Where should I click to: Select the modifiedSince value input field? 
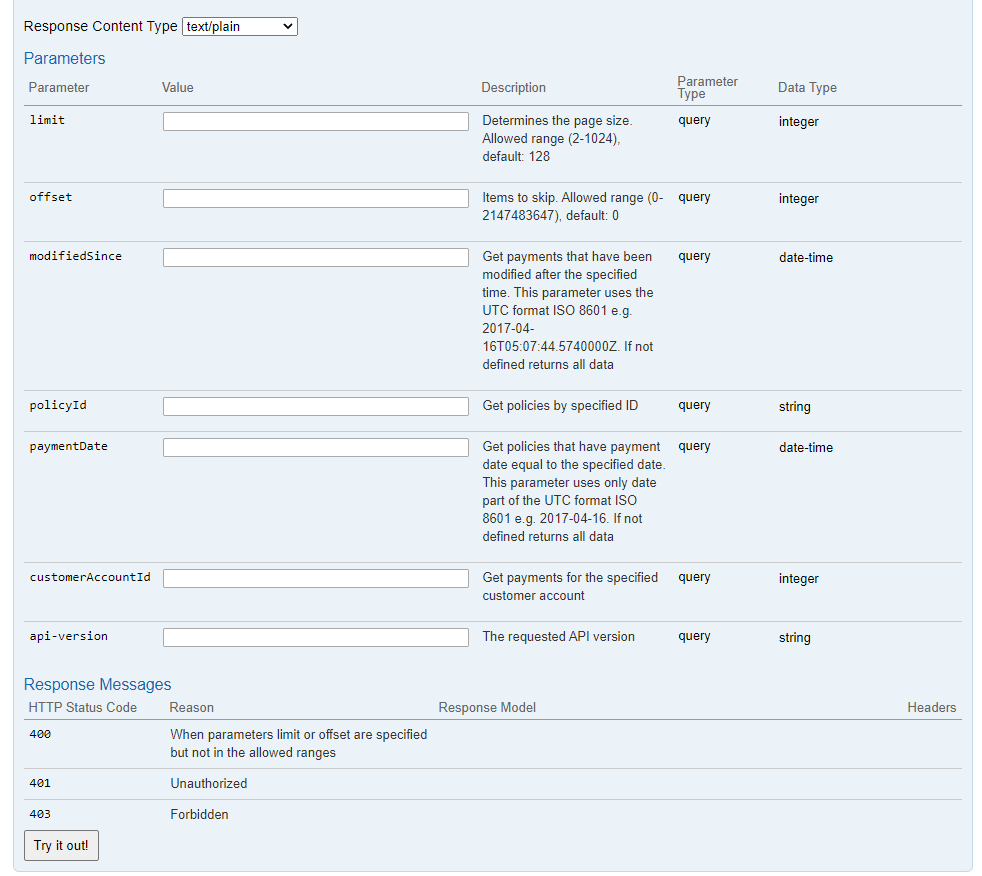315,257
